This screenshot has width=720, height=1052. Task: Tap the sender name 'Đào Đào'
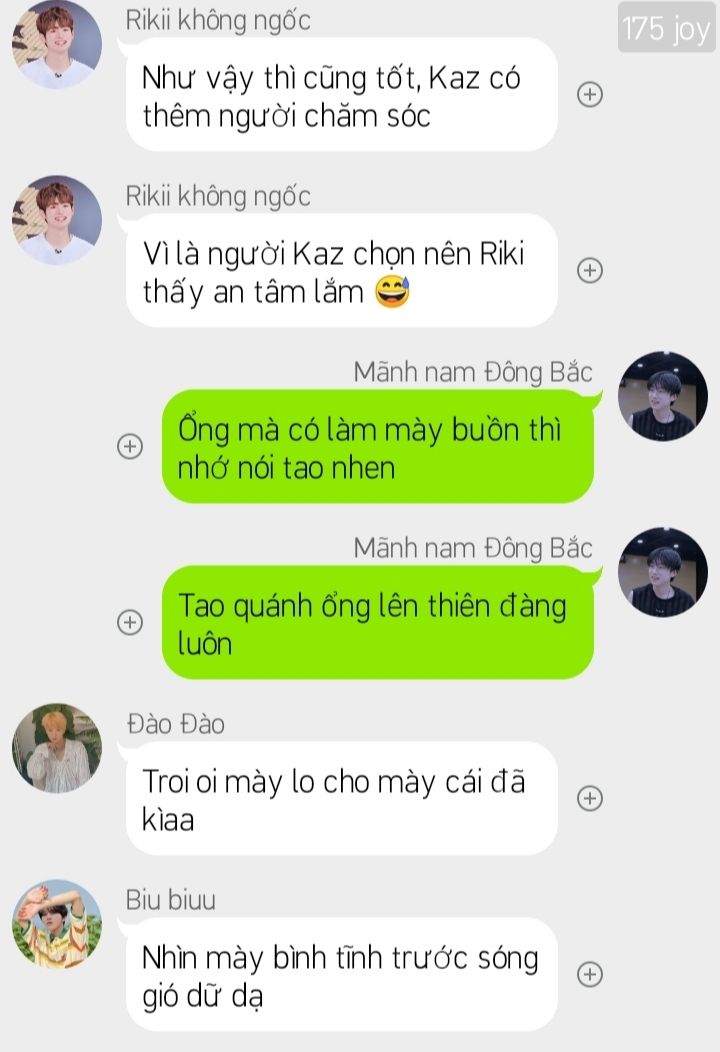tap(175, 724)
